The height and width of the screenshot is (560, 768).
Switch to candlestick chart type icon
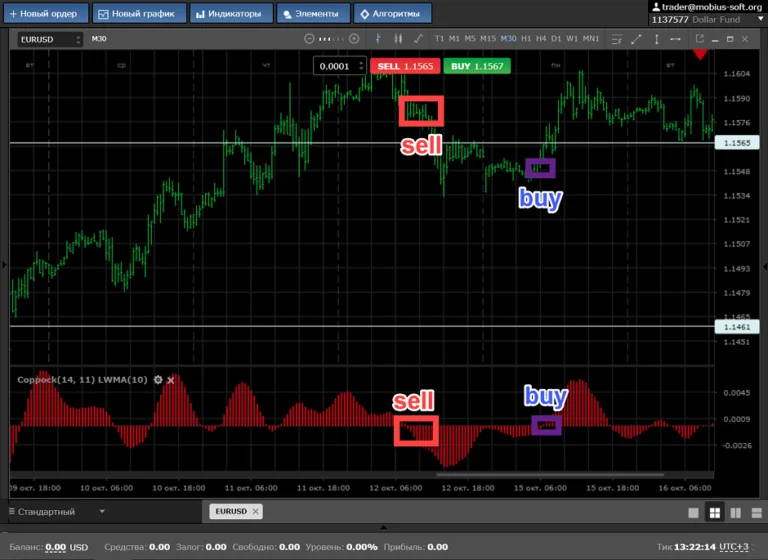398,39
